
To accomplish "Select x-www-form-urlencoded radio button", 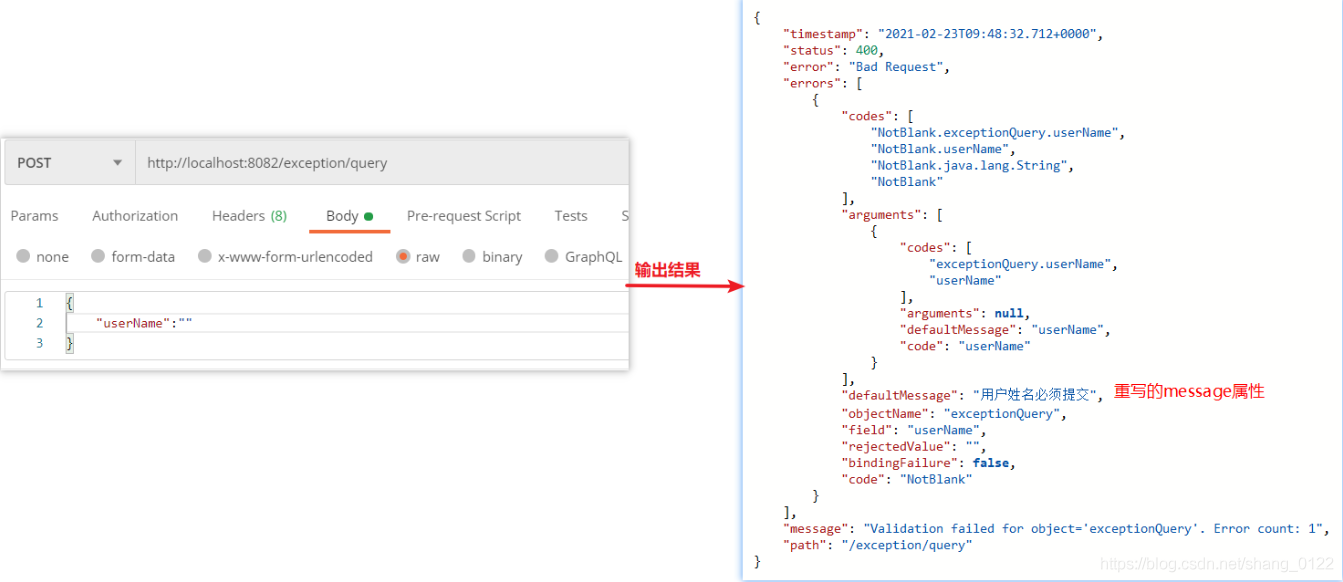I will tap(285, 257).
